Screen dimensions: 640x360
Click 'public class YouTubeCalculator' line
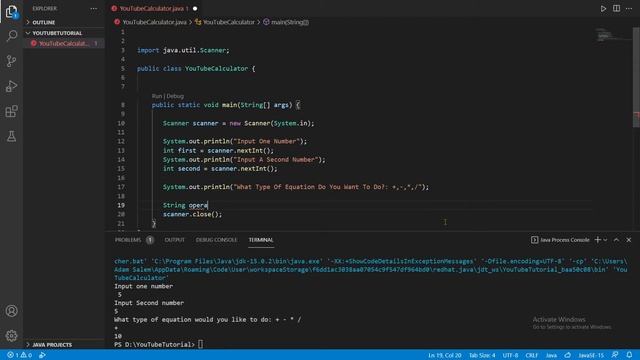click(196, 69)
